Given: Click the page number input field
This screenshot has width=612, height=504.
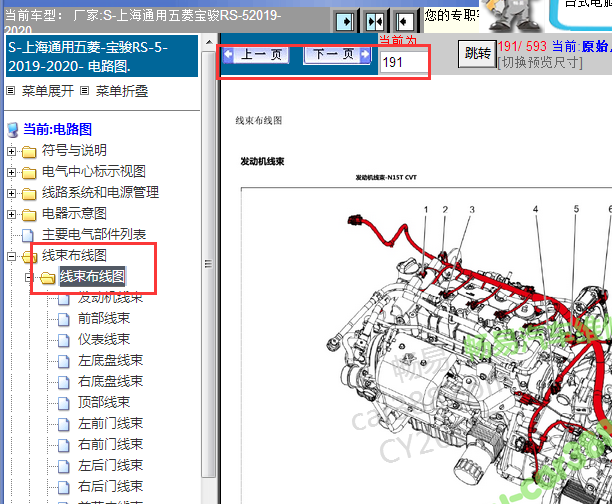Looking at the screenshot, I should (403, 63).
